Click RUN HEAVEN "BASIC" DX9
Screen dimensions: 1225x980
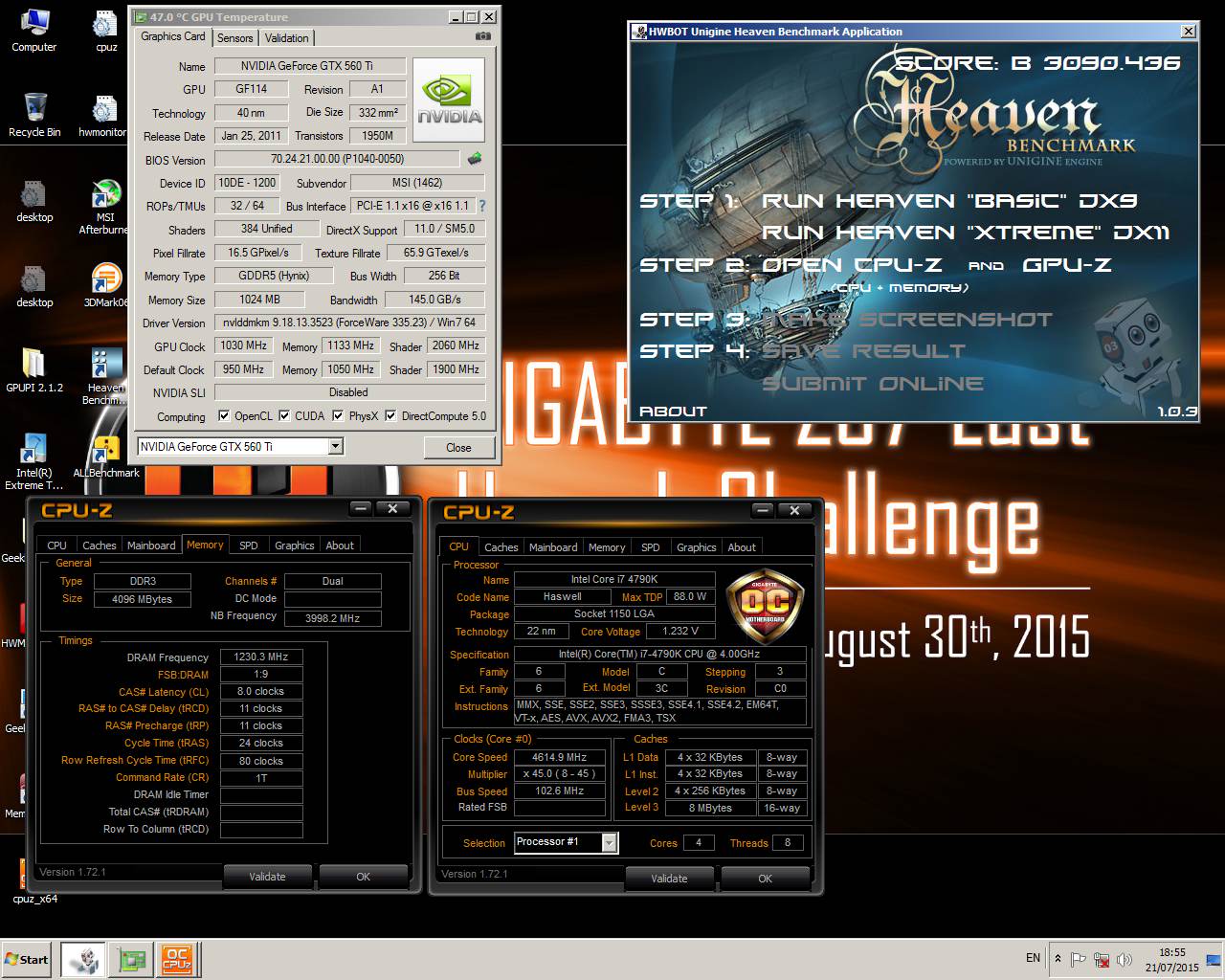949,201
